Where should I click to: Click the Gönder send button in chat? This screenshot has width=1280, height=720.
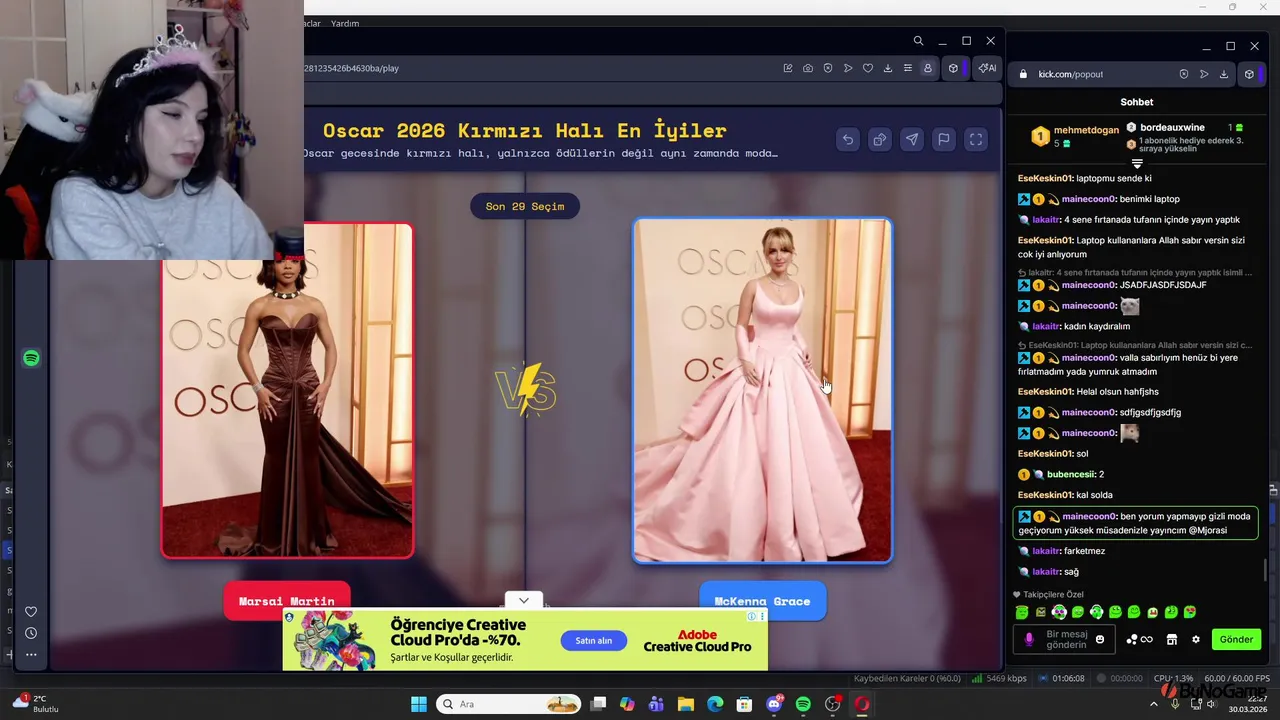[x=1236, y=639]
